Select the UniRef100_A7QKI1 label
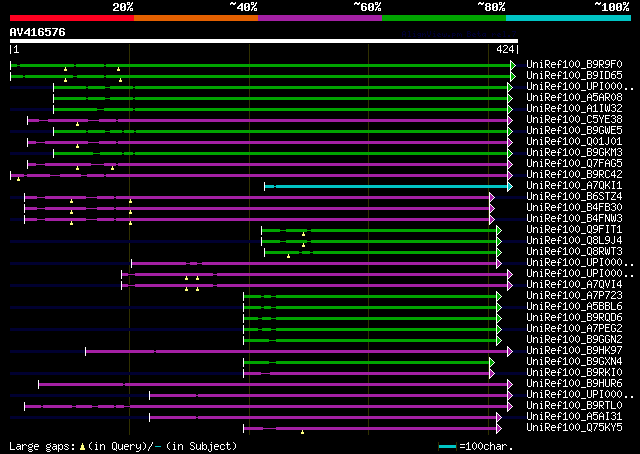 574,186
